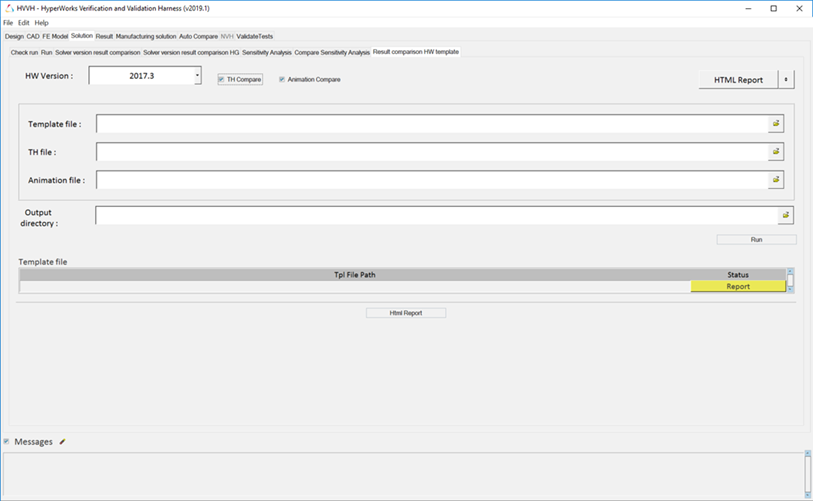
Task: Toggle the Animation Compare checkbox
Action: click(282, 79)
